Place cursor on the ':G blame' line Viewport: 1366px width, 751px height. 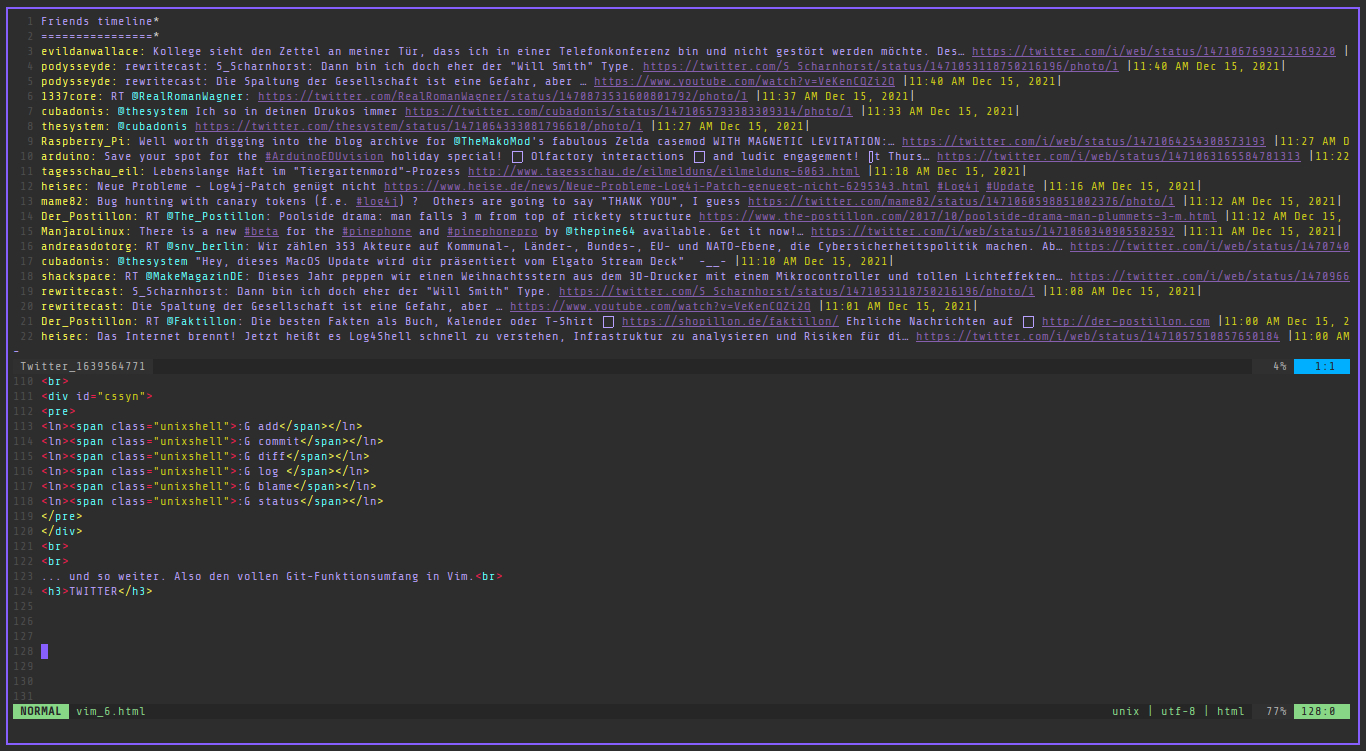(x=209, y=486)
